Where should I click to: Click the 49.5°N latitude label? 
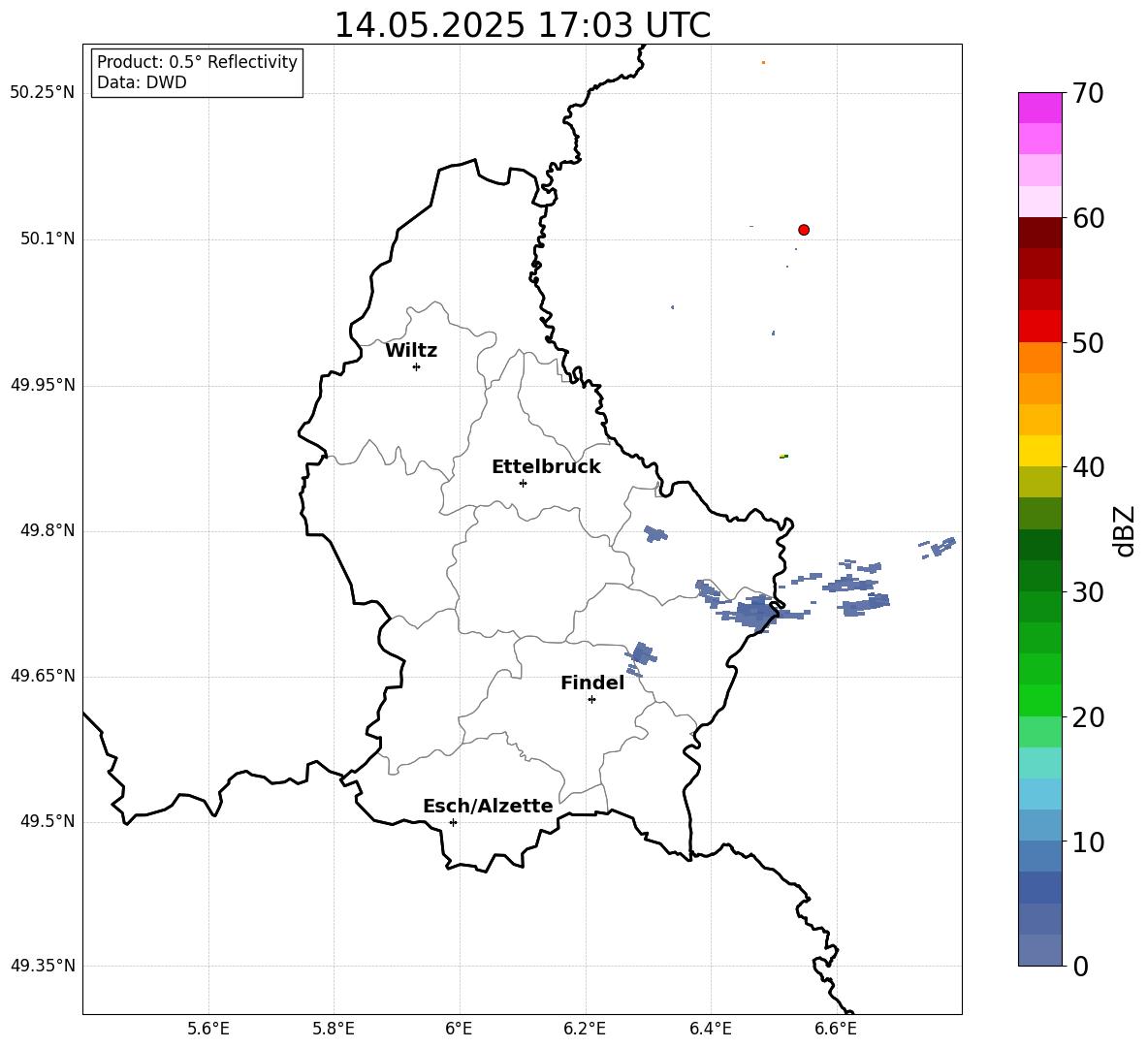pyautogui.click(x=48, y=821)
